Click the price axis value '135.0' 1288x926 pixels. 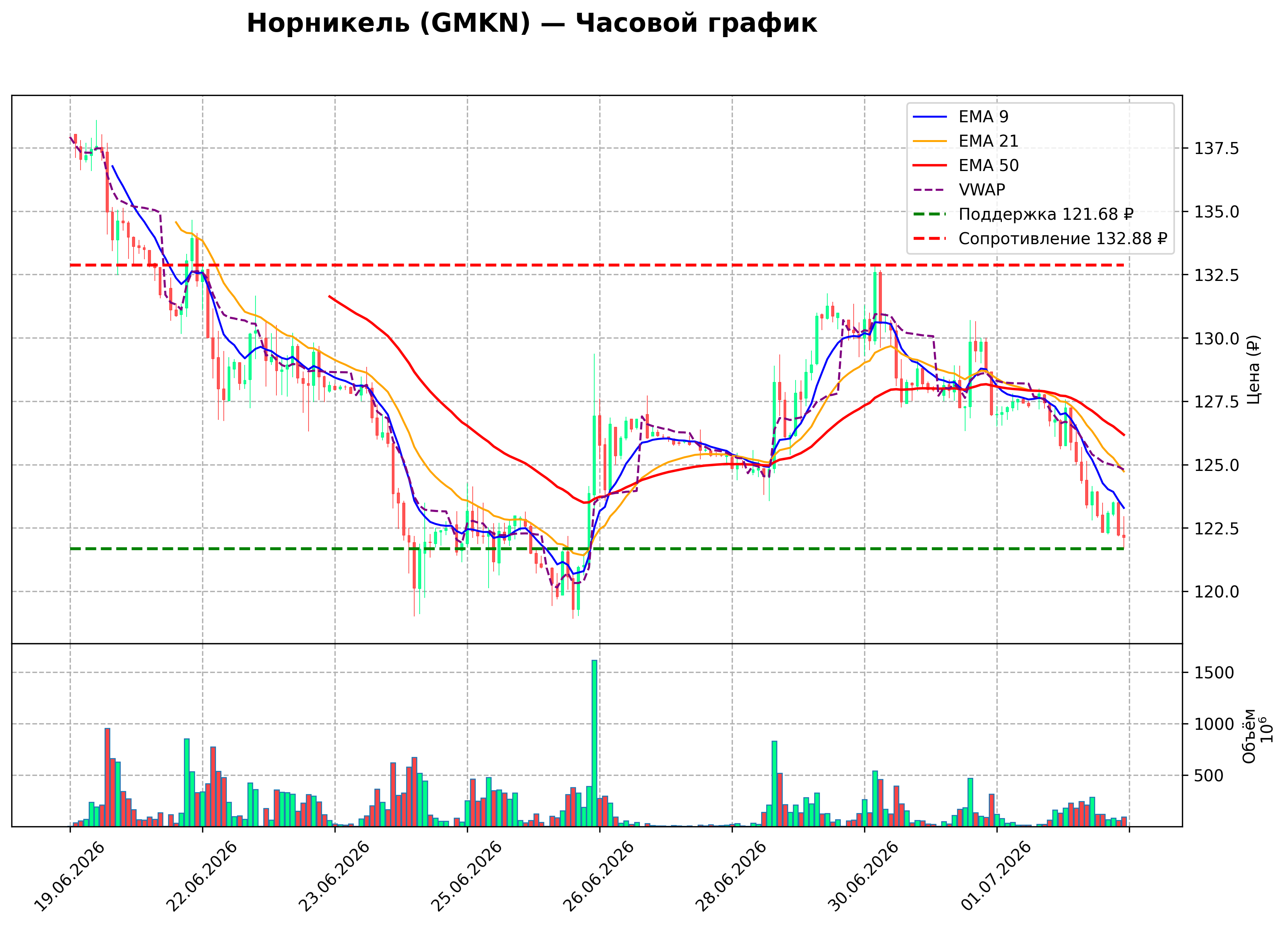pyautogui.click(x=1216, y=212)
